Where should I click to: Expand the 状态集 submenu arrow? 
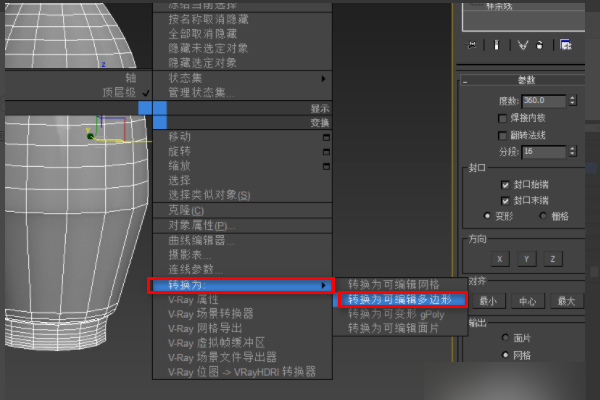[x=323, y=78]
